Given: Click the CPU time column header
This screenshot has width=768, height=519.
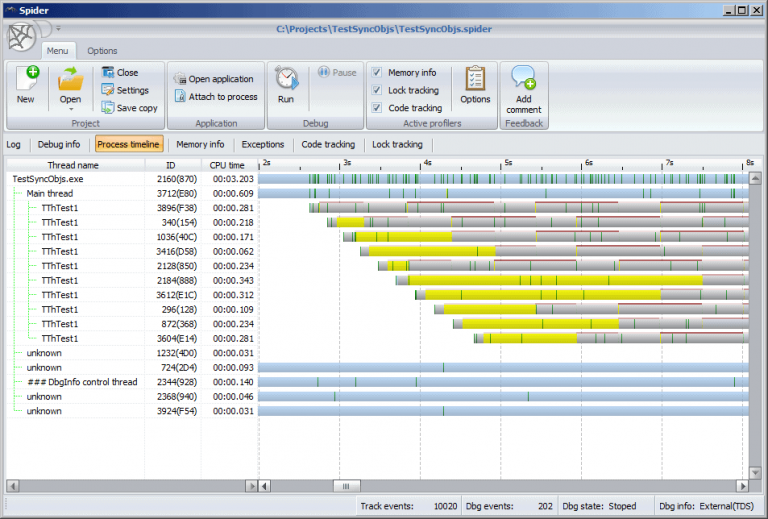Looking at the screenshot, I should click(226, 165).
